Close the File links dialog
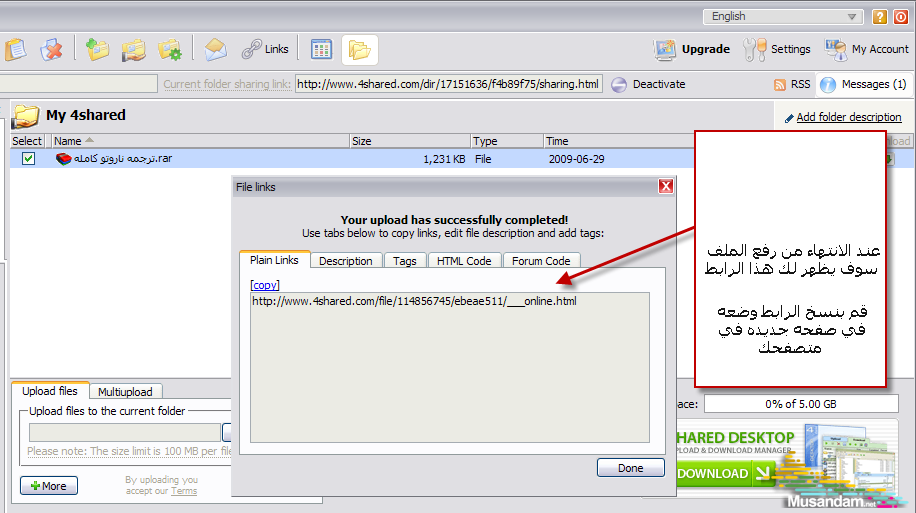This screenshot has height=513, width=916. (x=665, y=186)
